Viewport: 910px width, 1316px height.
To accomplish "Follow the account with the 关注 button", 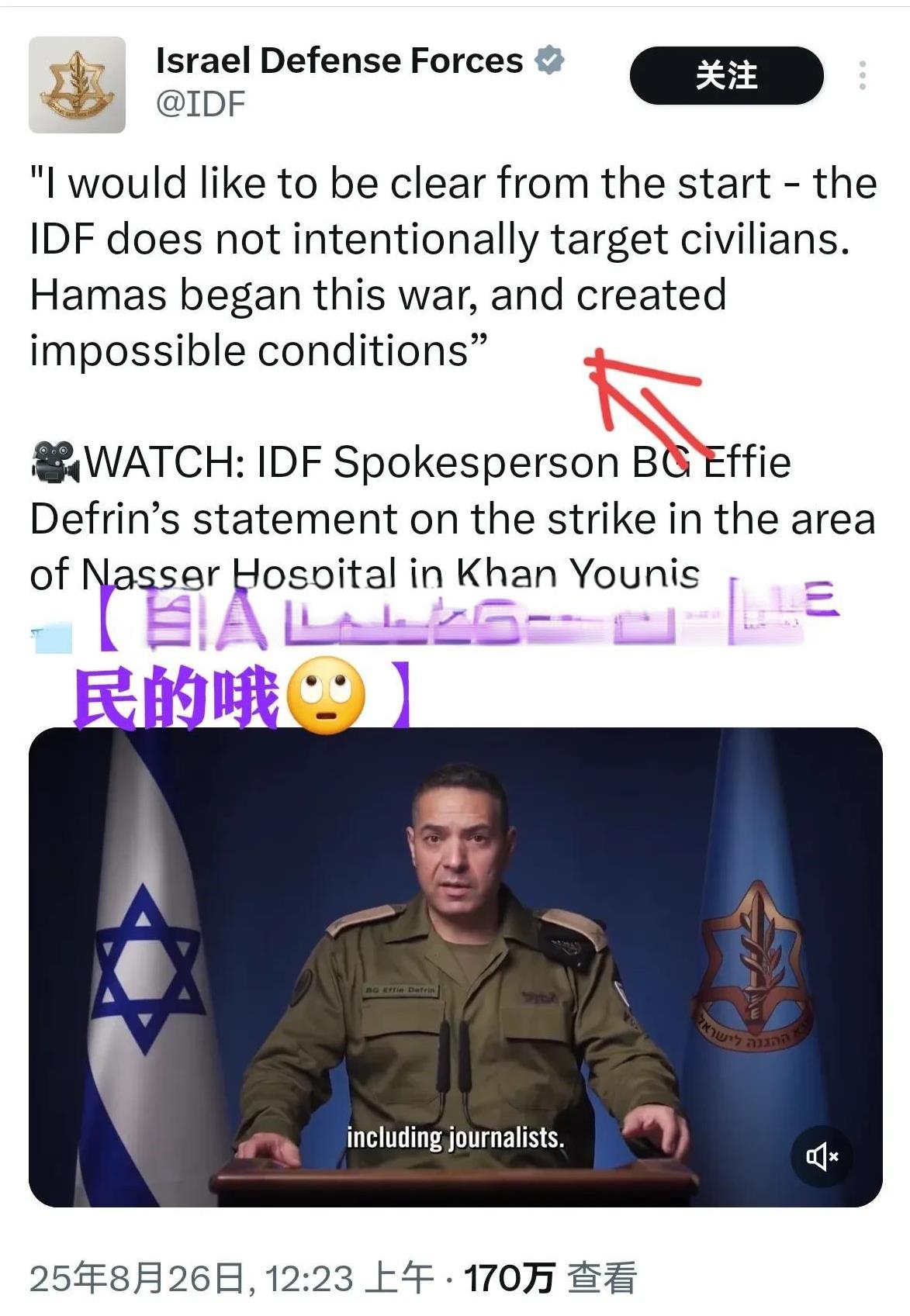I will (726, 75).
